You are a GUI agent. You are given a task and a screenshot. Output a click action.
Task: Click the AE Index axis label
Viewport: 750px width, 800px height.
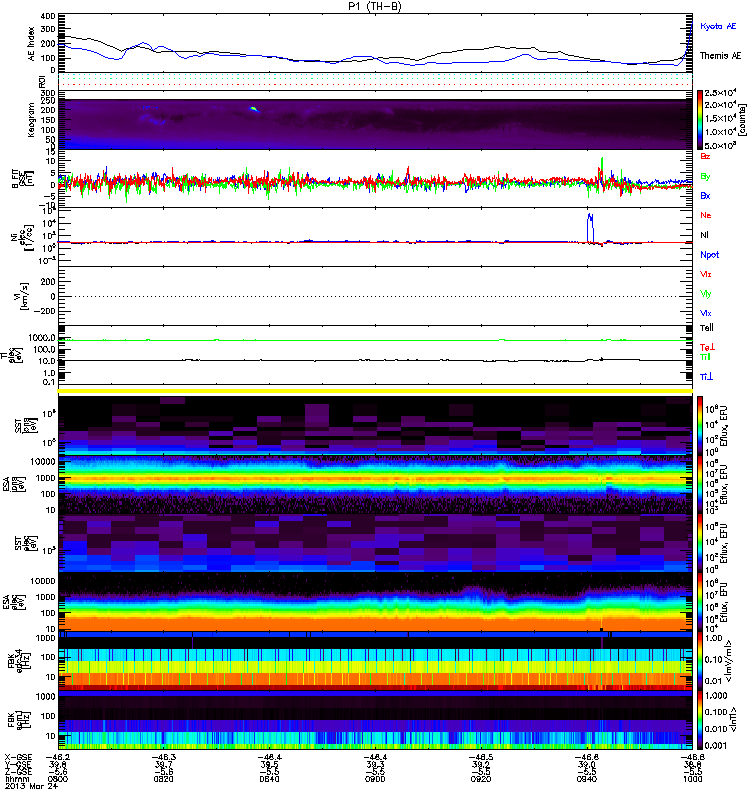click(32, 43)
